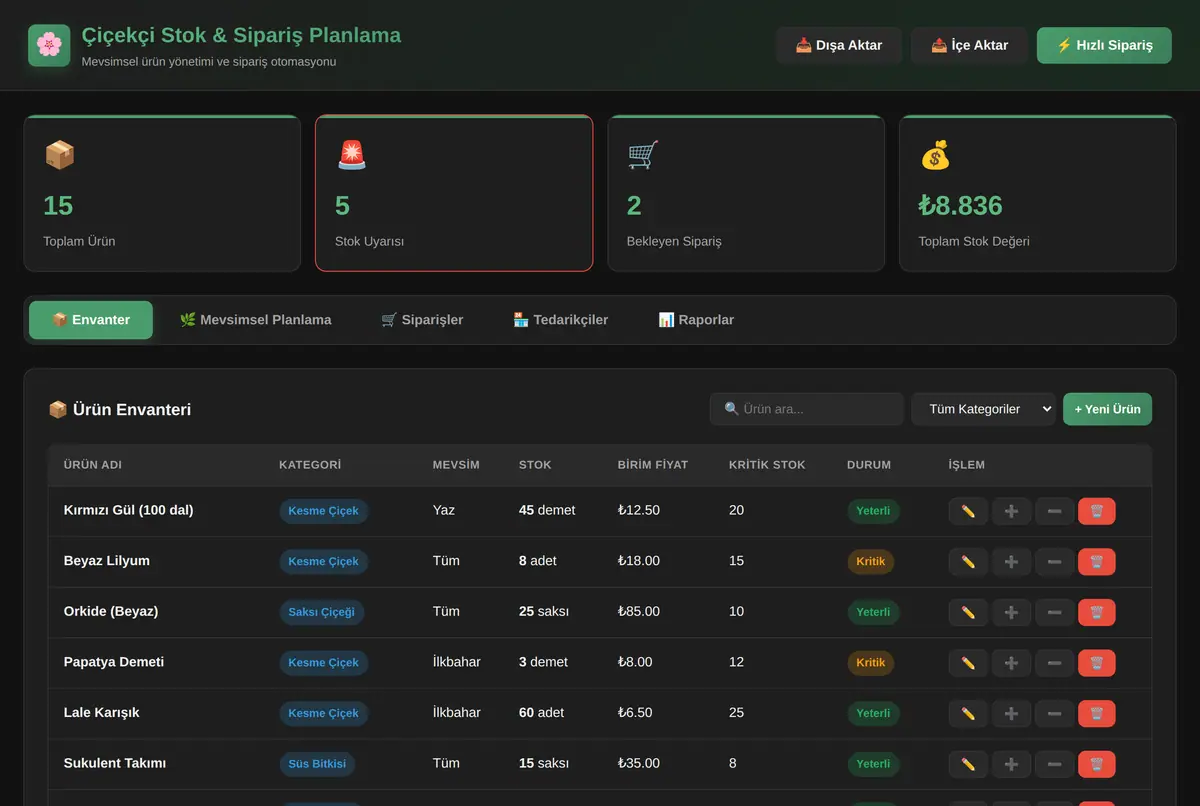Delete the Sukulent Takımı product
Screen dimensions: 1200x806
point(1097,764)
